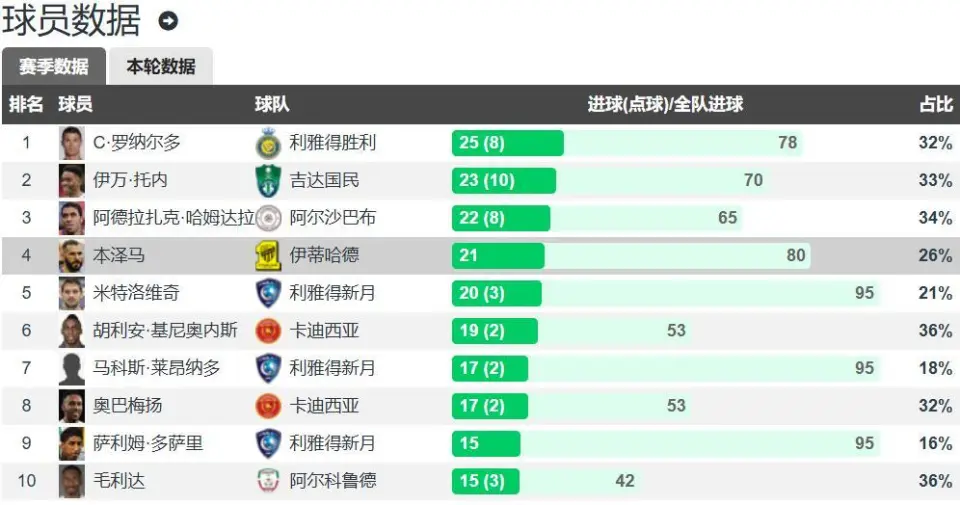The image size is (960, 505).
Task: Click 米特洛维奇 player photo
Action: (x=72, y=293)
